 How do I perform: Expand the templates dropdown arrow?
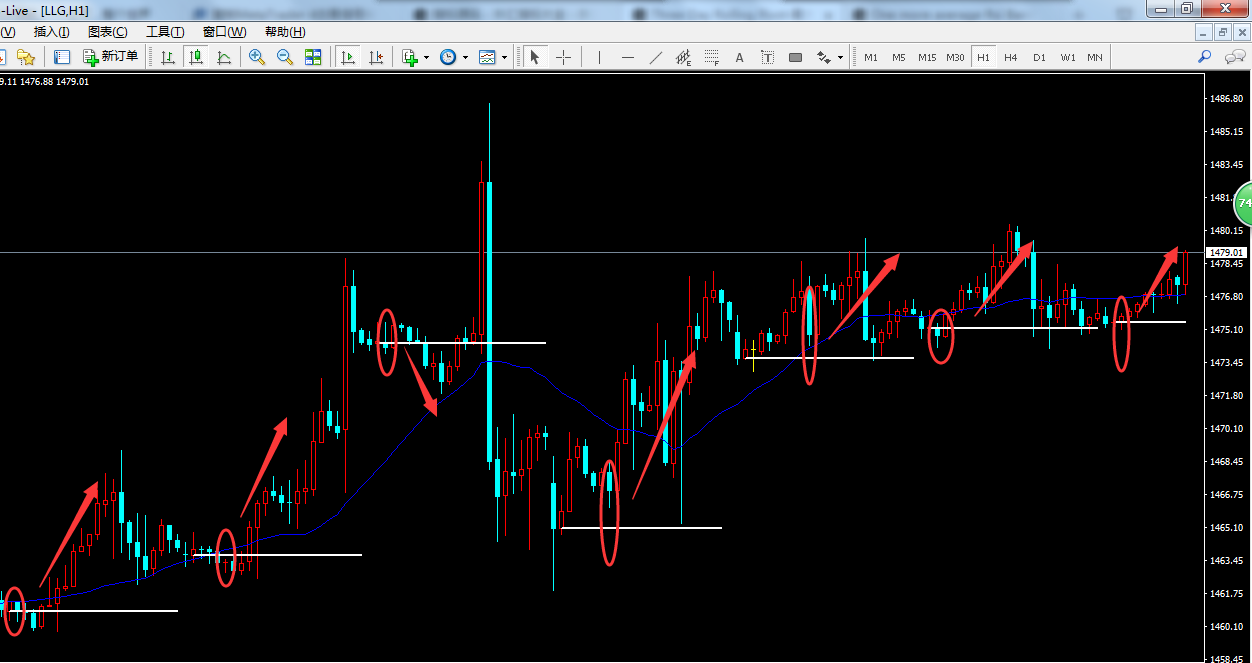(504, 57)
